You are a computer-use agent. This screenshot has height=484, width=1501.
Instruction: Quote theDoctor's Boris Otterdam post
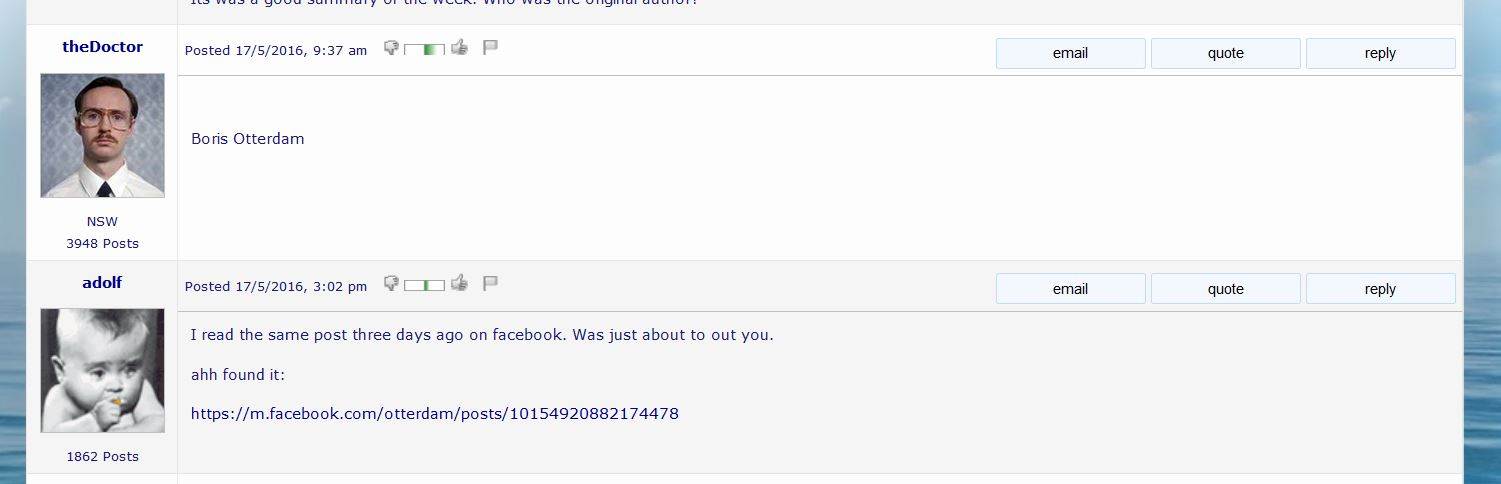pos(1225,53)
